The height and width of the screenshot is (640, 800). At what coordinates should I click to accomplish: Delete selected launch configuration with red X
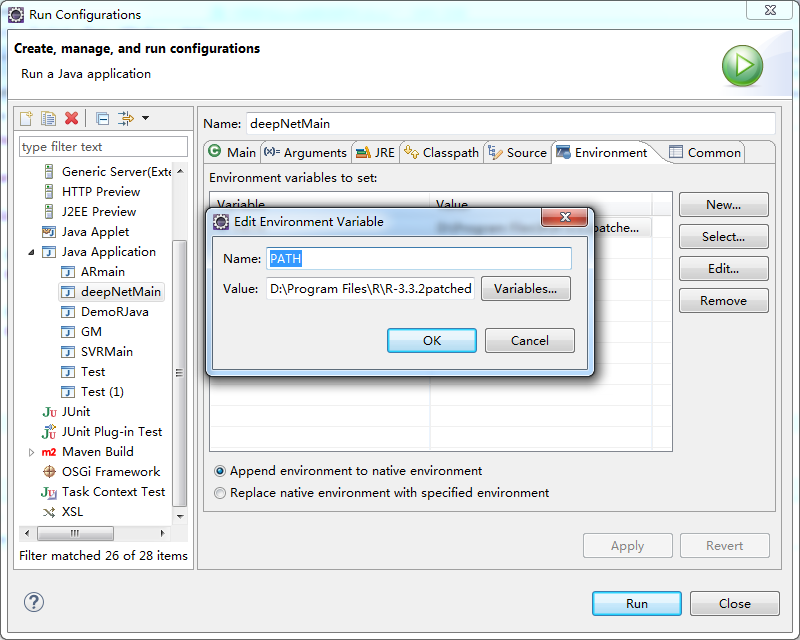pos(71,118)
